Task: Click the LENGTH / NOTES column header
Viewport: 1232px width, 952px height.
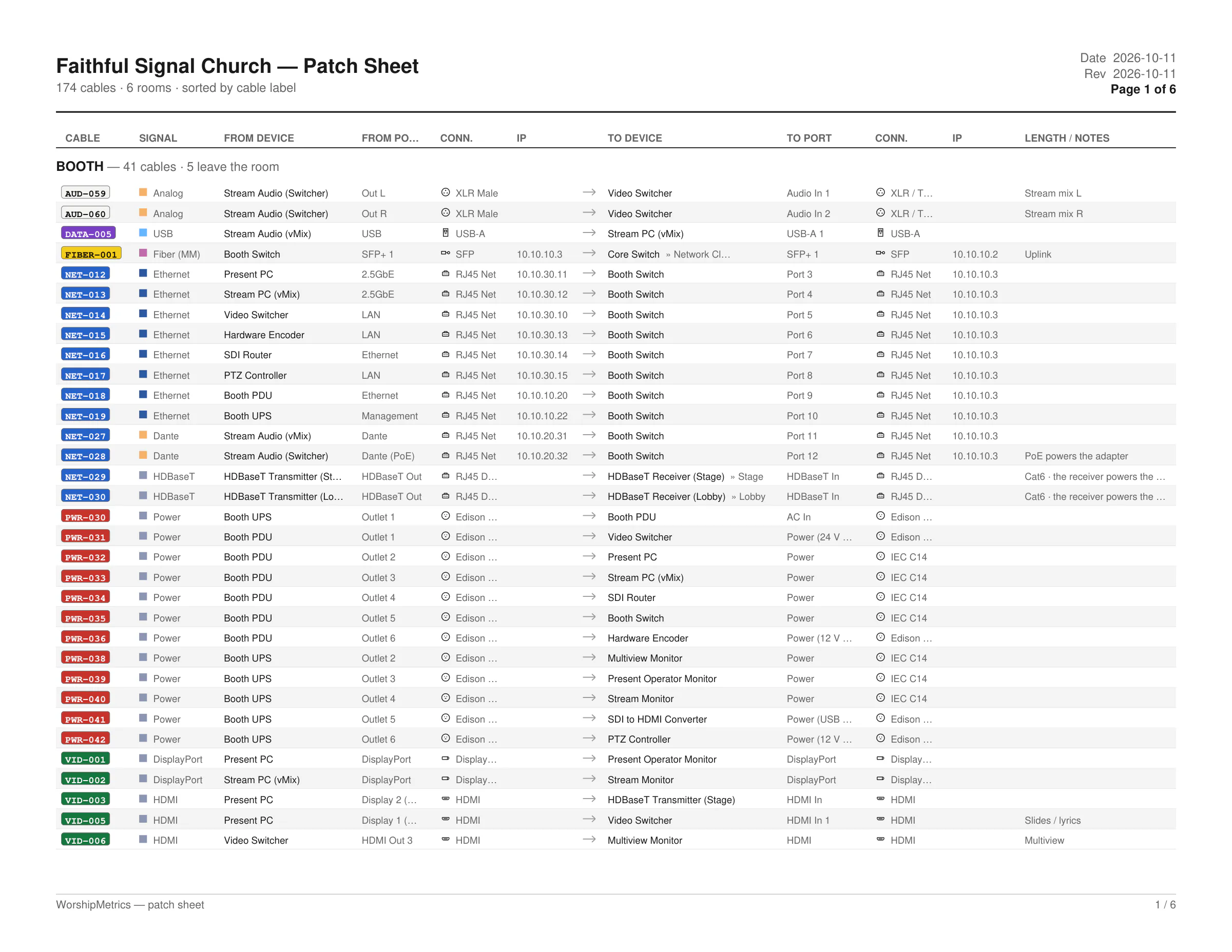Action: tap(1067, 138)
